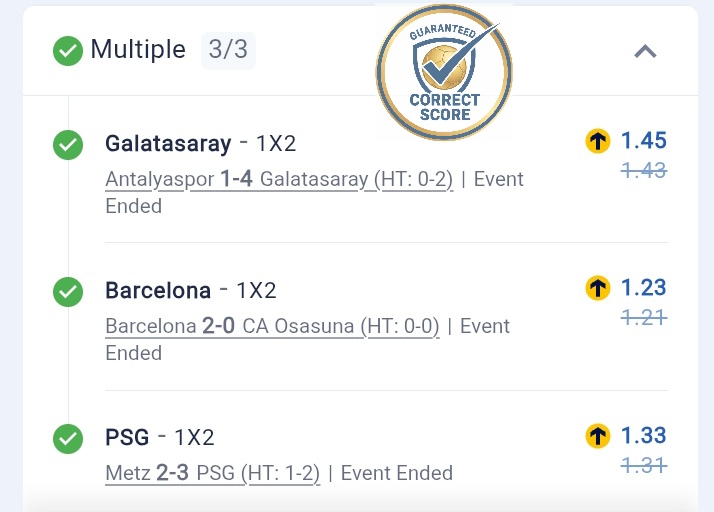Click the yellow odds-up arrow near 1.45
Image resolution: width=714 pixels, height=512 pixels.
coord(598,142)
